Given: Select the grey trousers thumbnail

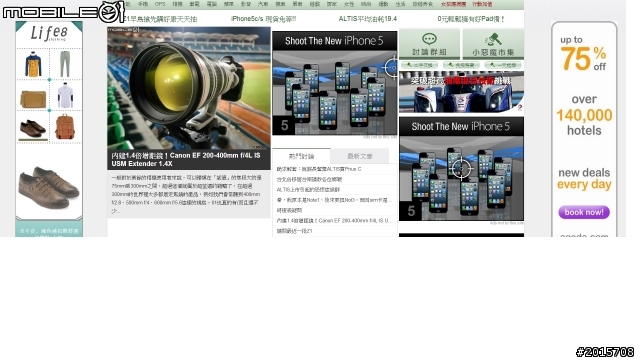Looking at the screenshot, I should pos(64,64).
